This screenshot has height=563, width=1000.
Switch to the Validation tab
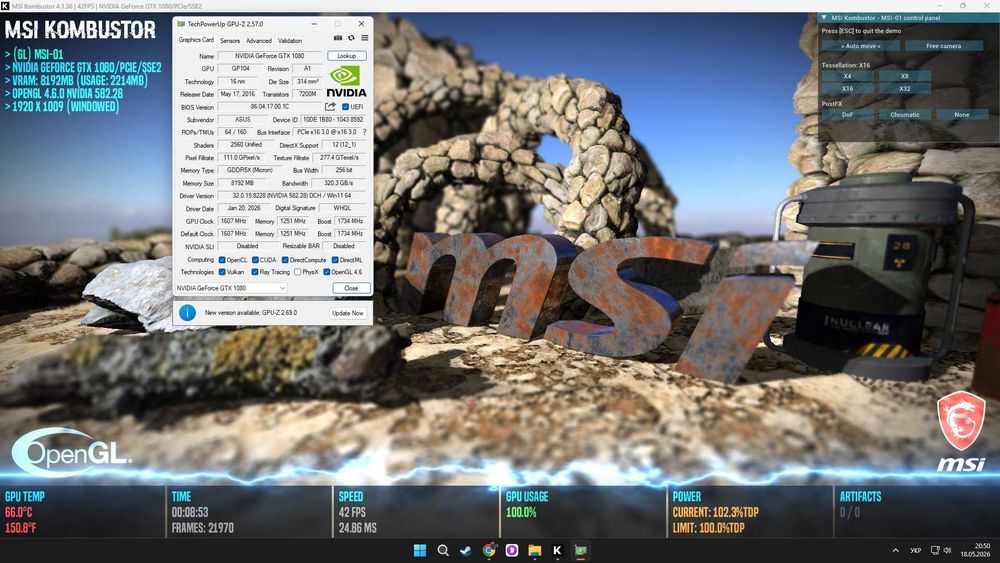tap(290, 40)
